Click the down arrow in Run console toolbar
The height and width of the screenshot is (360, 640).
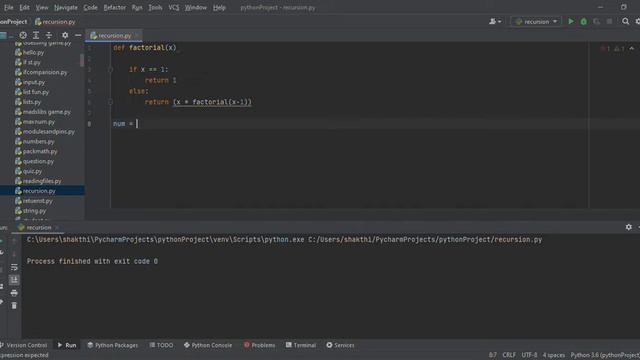coord(14,254)
